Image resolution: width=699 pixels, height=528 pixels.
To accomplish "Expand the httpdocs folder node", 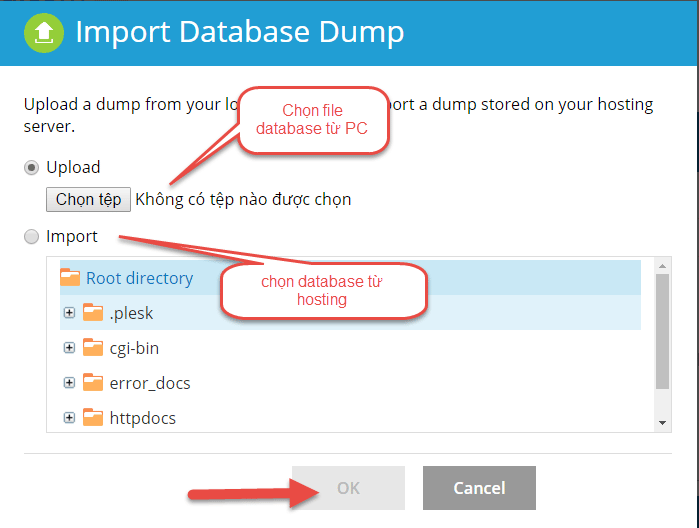I will (69, 418).
